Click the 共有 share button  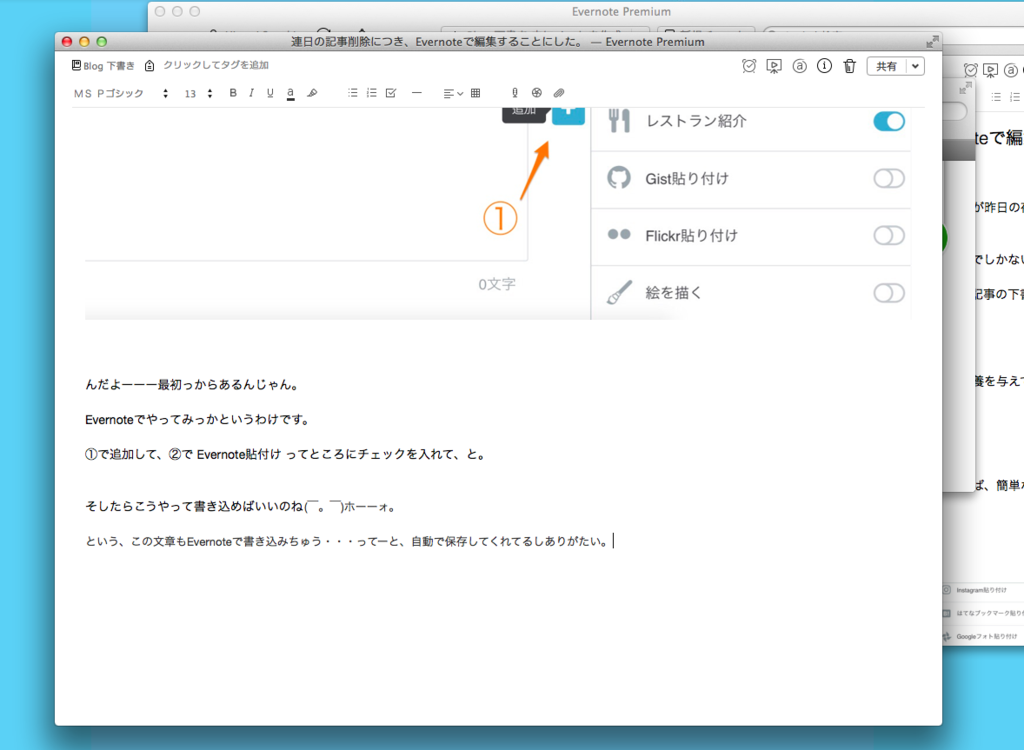point(886,66)
